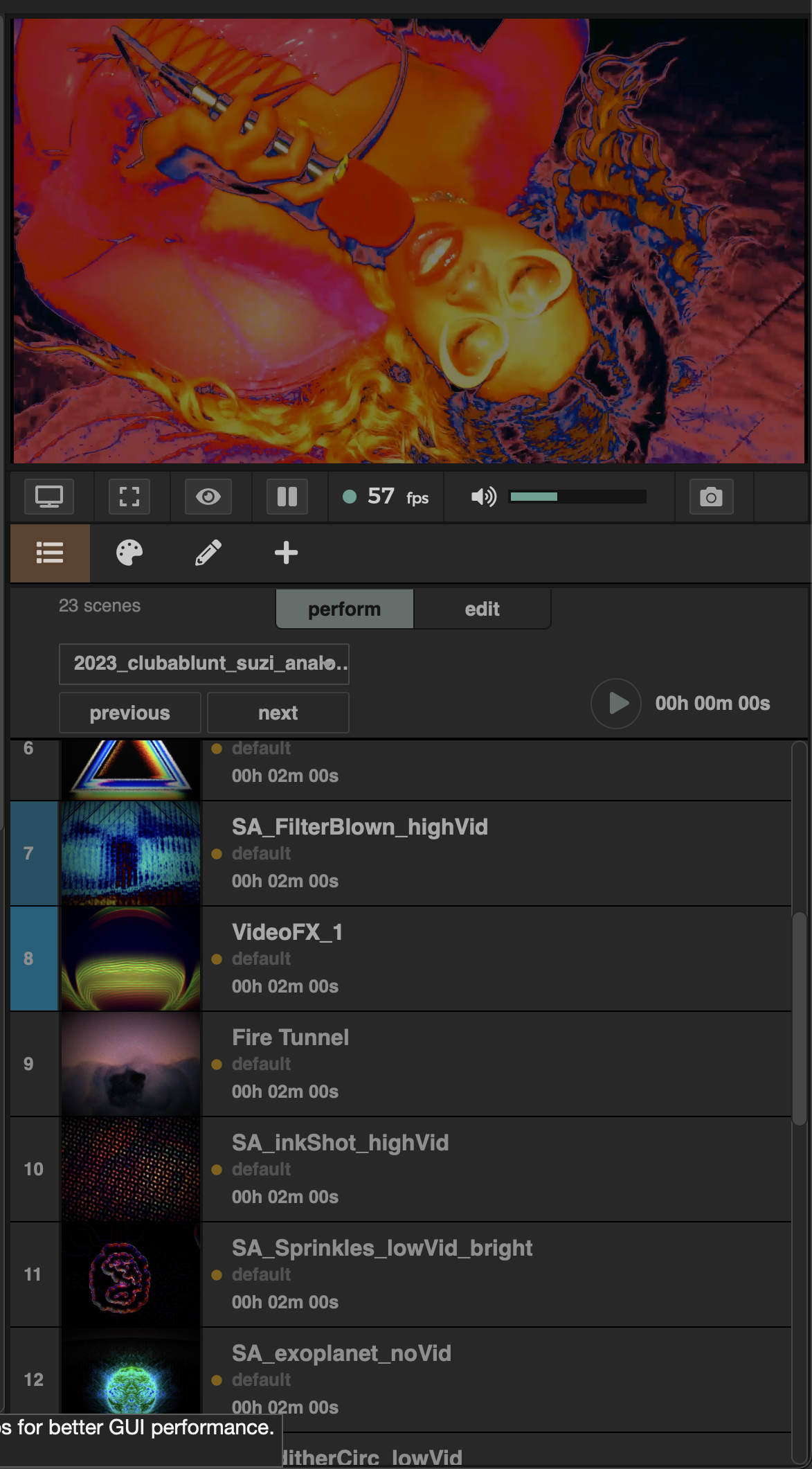Toggle the eye preview visibility icon
This screenshot has width=812, height=1469.
(208, 497)
